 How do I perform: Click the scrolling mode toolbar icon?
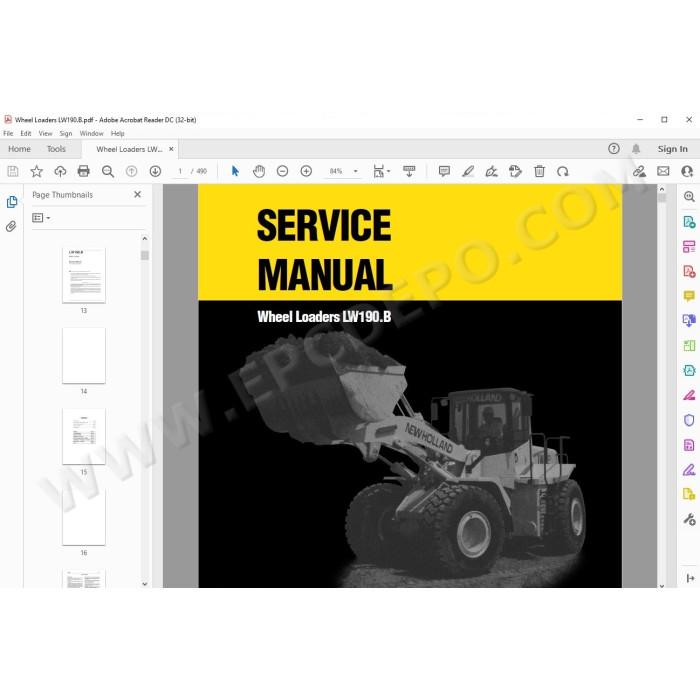click(409, 171)
